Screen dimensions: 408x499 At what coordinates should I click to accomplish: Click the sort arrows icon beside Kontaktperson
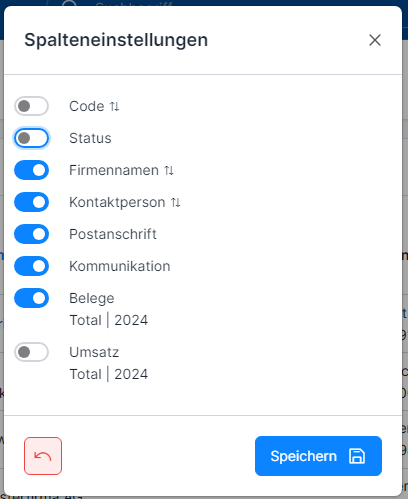[x=176, y=203]
